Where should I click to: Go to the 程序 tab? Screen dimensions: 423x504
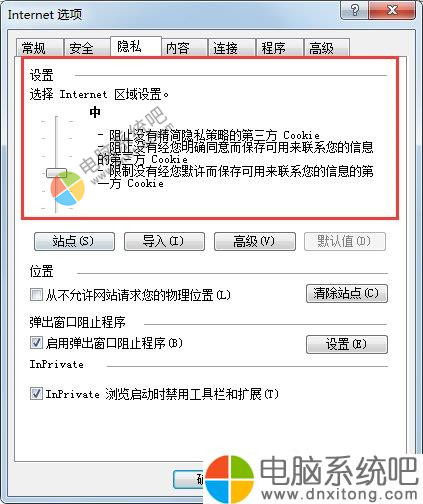[x=279, y=48]
